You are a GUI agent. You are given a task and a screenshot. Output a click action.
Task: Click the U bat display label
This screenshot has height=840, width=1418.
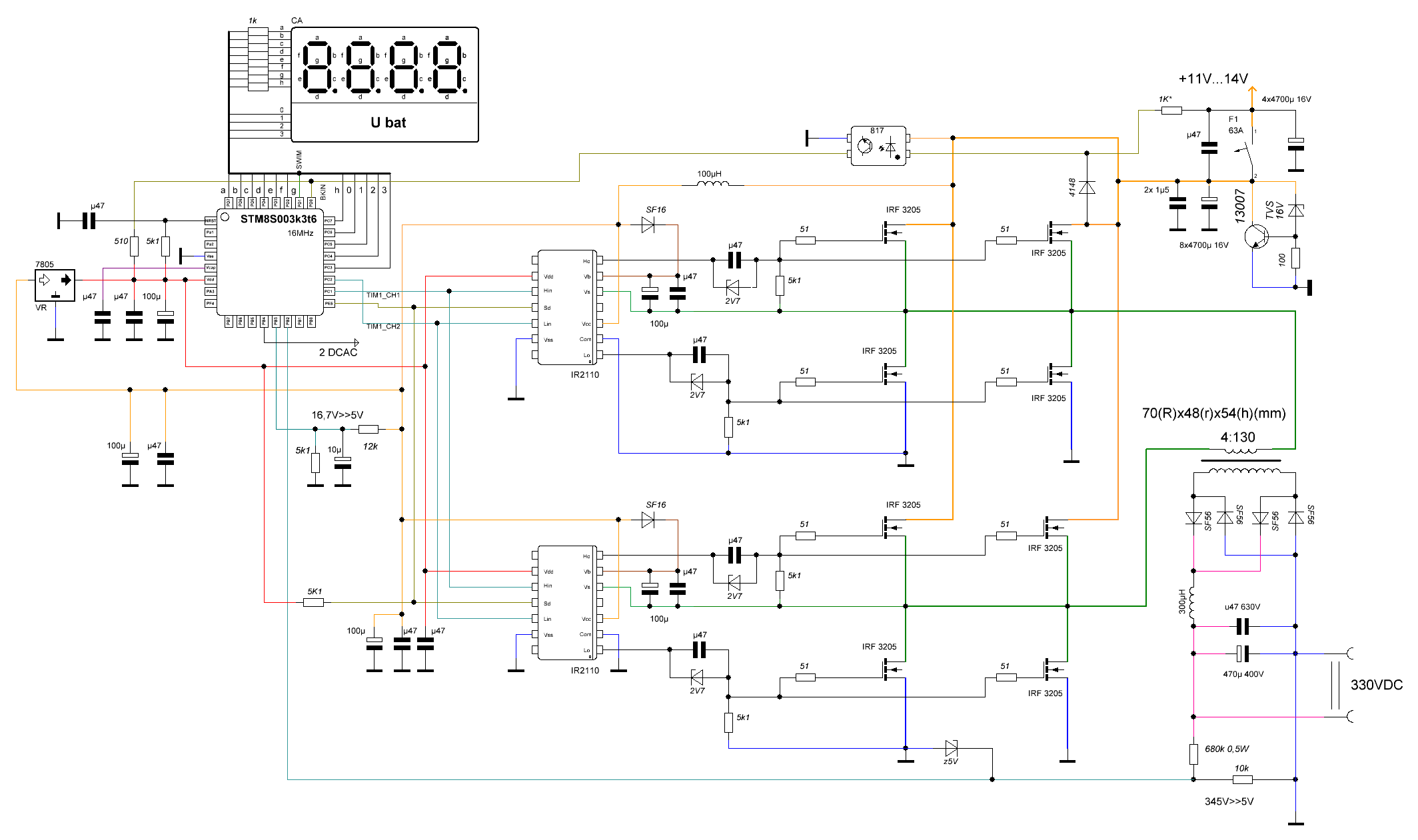point(388,123)
